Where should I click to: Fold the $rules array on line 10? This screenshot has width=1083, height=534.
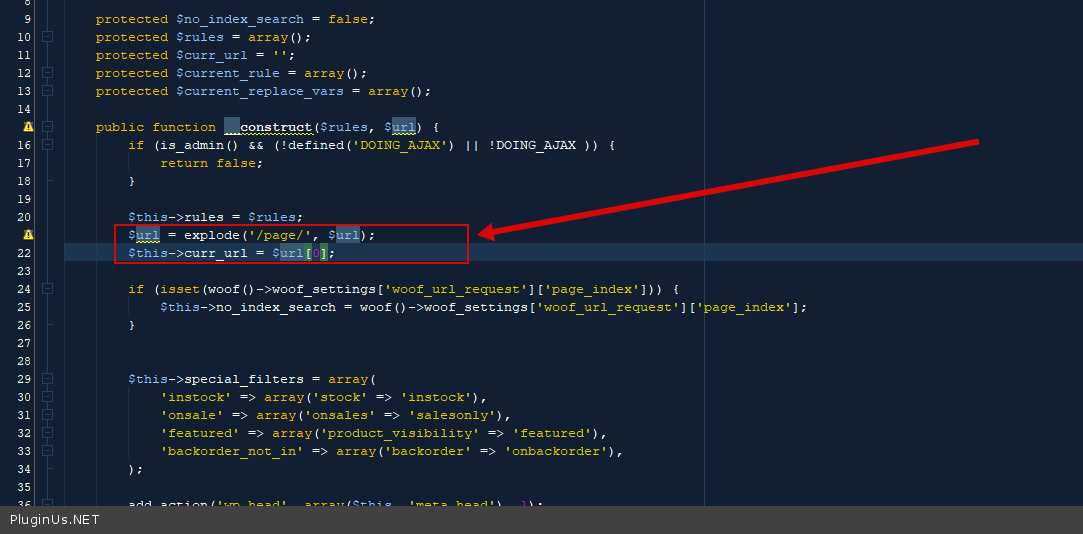(47, 37)
